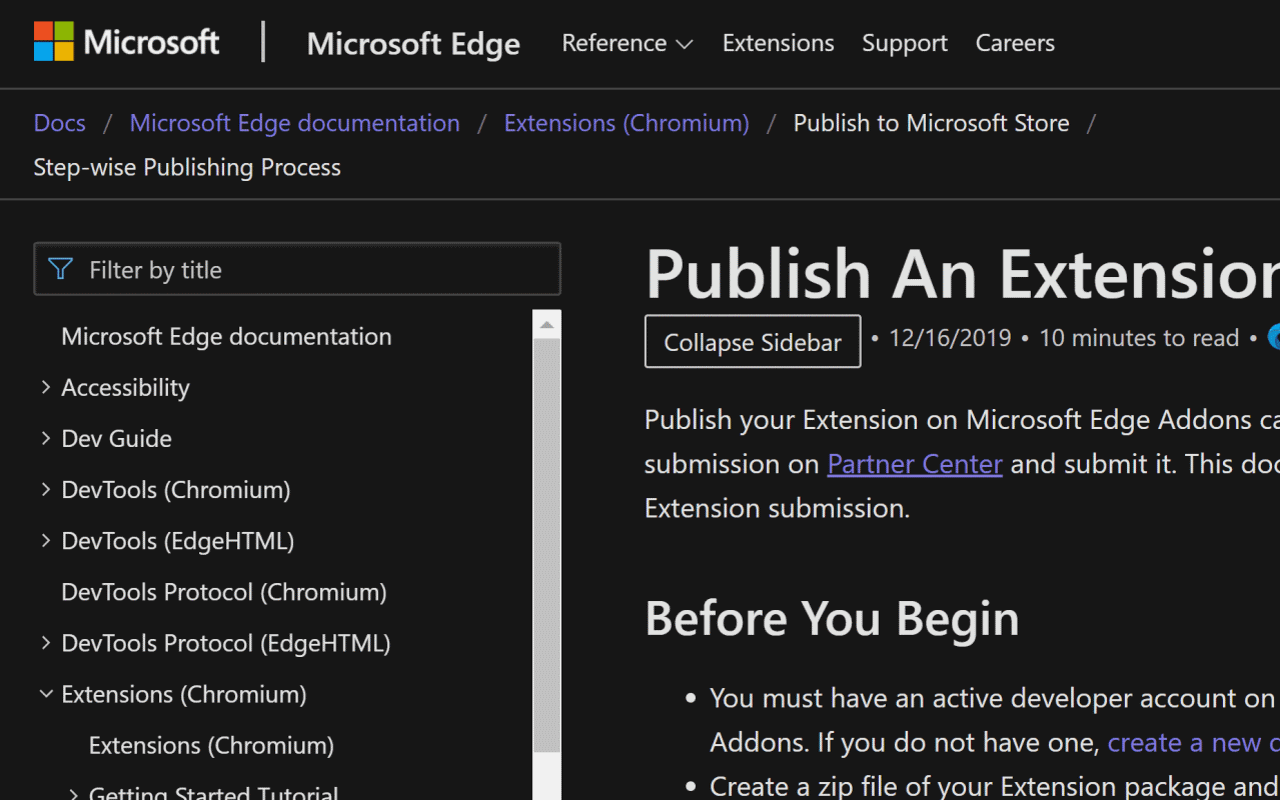
Task: Click the filter funnel icon
Action: click(x=60, y=269)
